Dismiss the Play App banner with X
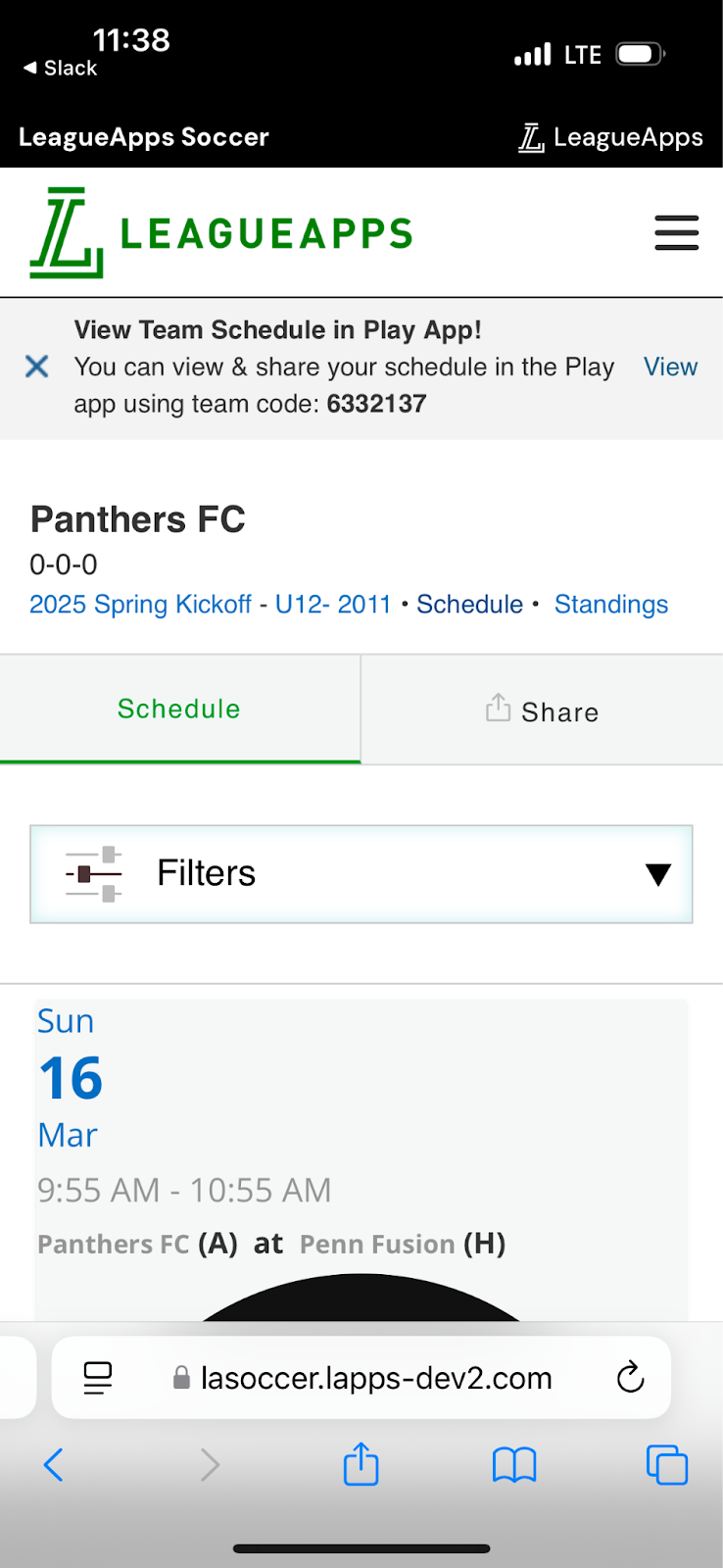723x1568 pixels. point(37,367)
